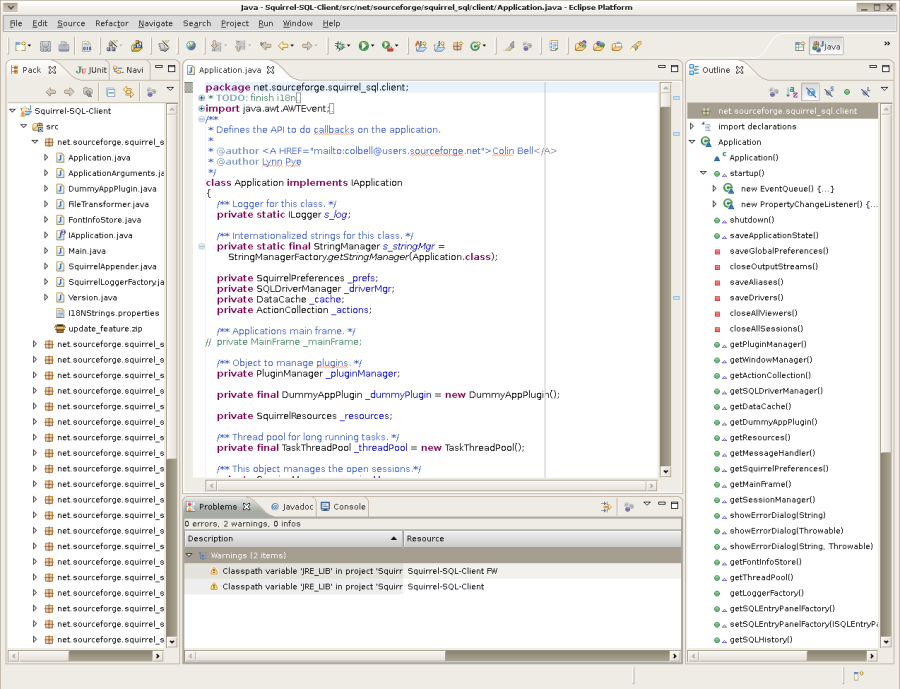Toggle 'Hide Static Members' in the Outline toolbar

tap(829, 90)
